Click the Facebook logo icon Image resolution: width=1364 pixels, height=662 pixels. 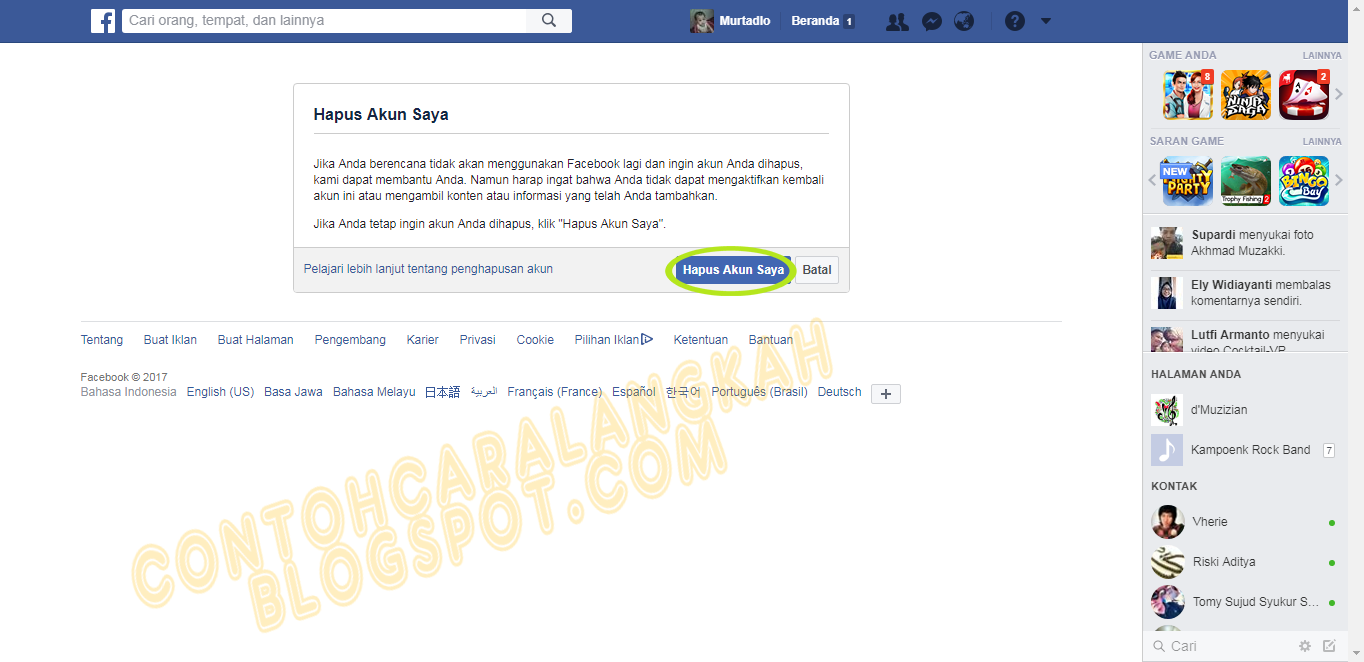(103, 21)
